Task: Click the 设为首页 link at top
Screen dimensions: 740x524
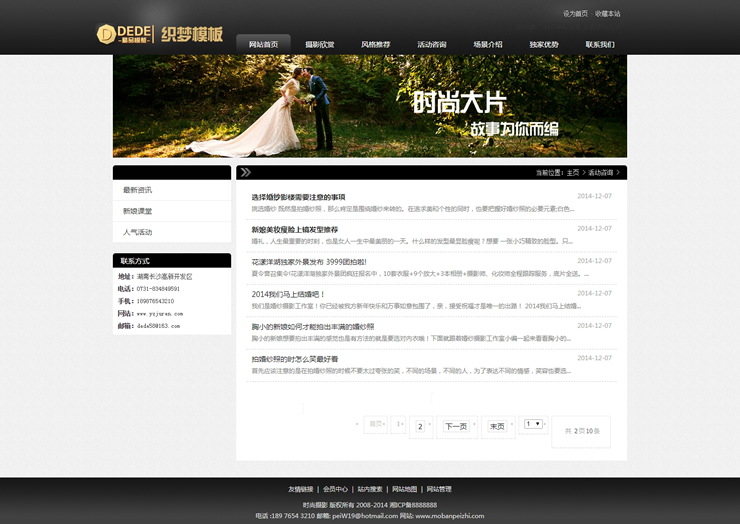Action: [575, 14]
